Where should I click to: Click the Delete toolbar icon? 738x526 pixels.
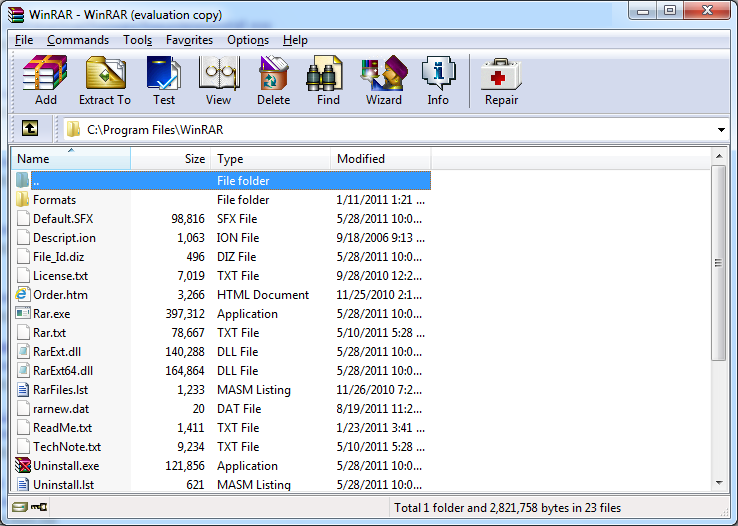click(x=273, y=73)
